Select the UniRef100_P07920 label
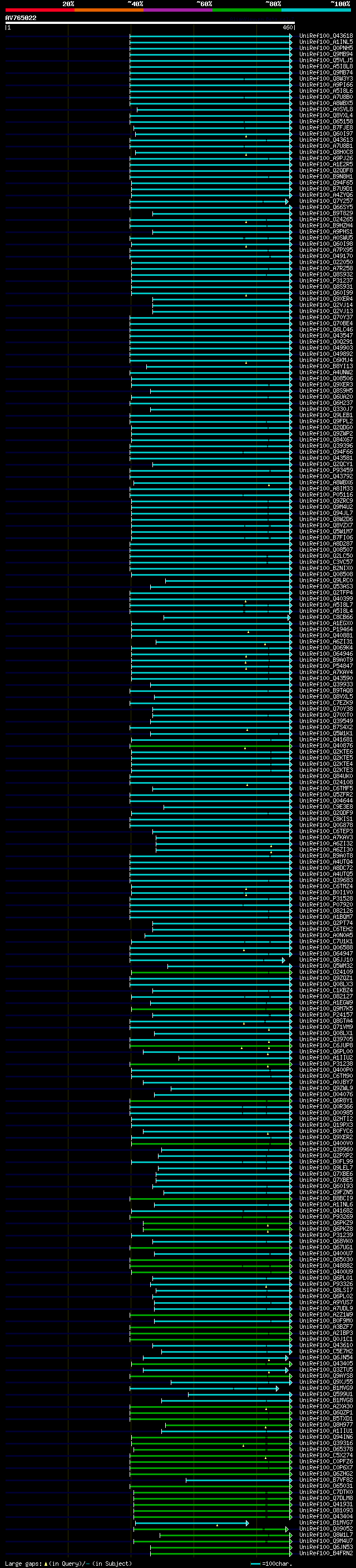Image resolution: width=356 pixels, height=1568 pixels. pyautogui.click(x=326, y=904)
